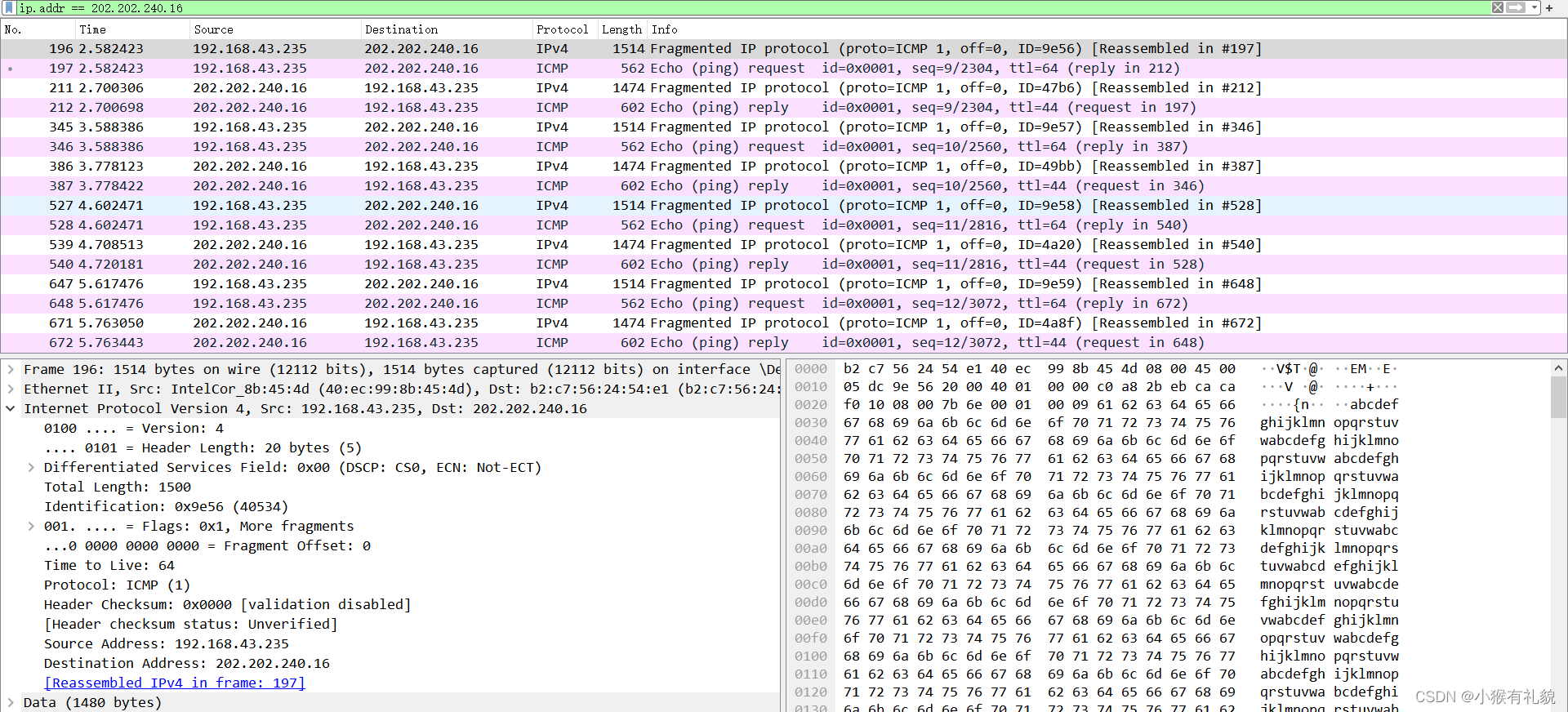Clear the display filter with the X icon
This screenshot has width=1568, height=712.
(1498, 7)
